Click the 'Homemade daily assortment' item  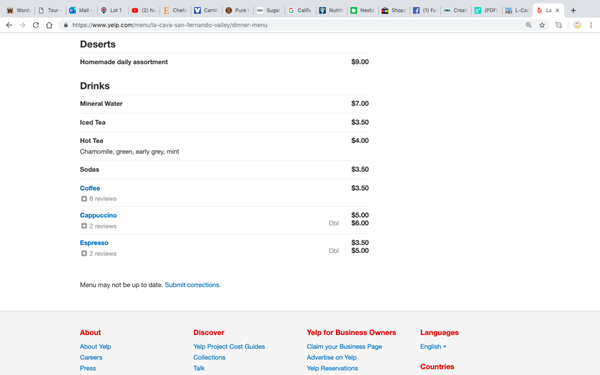coord(124,62)
